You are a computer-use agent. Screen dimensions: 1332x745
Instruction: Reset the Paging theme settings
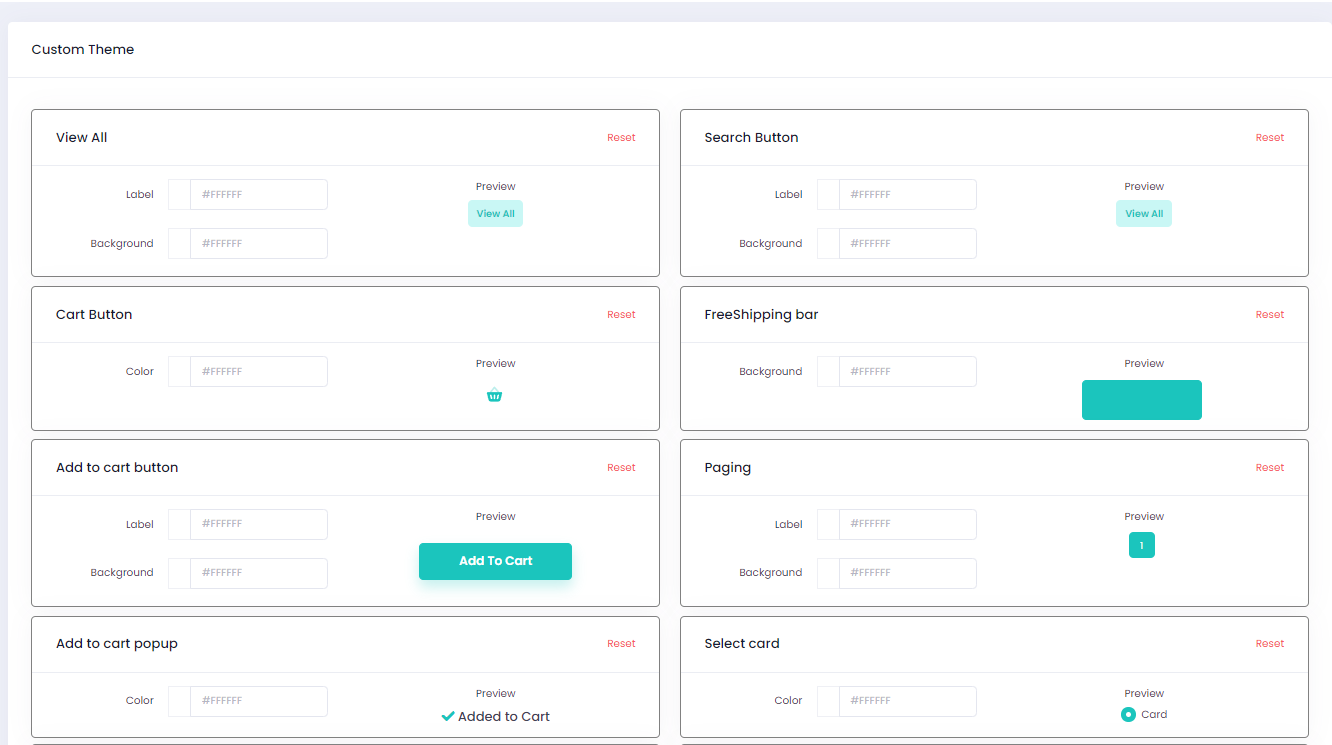pyautogui.click(x=1270, y=468)
